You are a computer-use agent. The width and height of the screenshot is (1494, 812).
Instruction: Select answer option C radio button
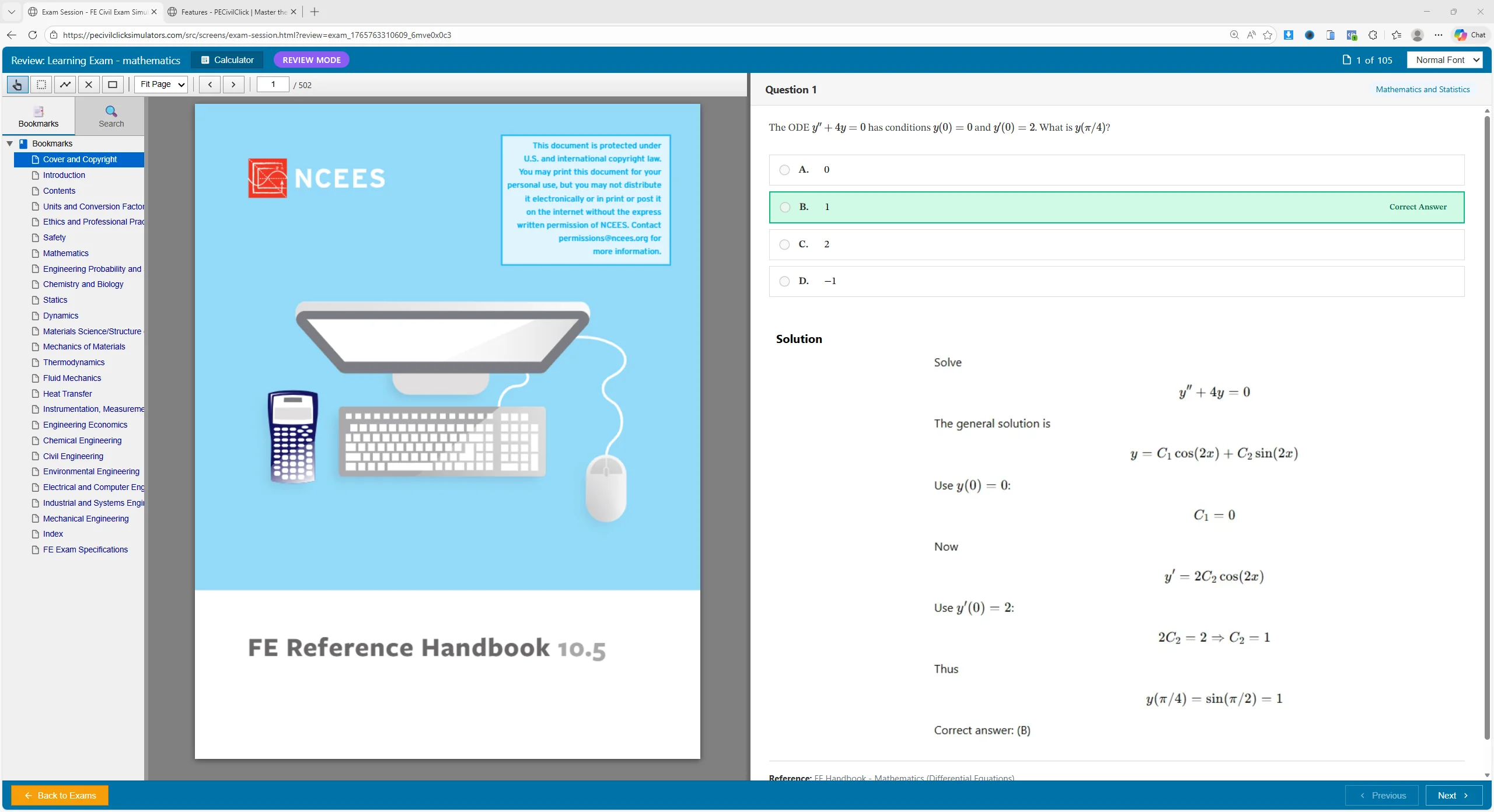pos(784,244)
